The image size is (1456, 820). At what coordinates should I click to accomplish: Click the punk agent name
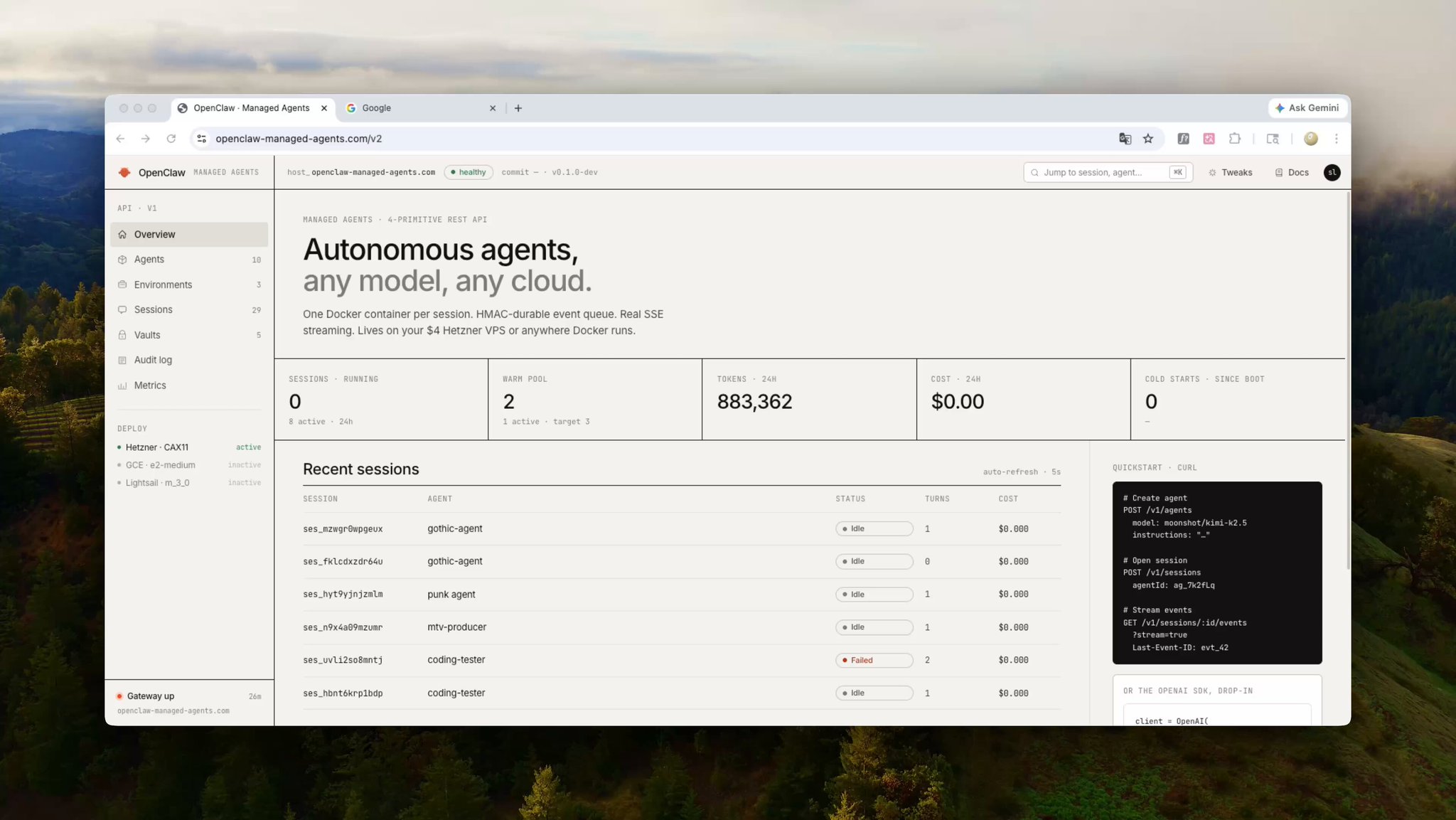451,594
